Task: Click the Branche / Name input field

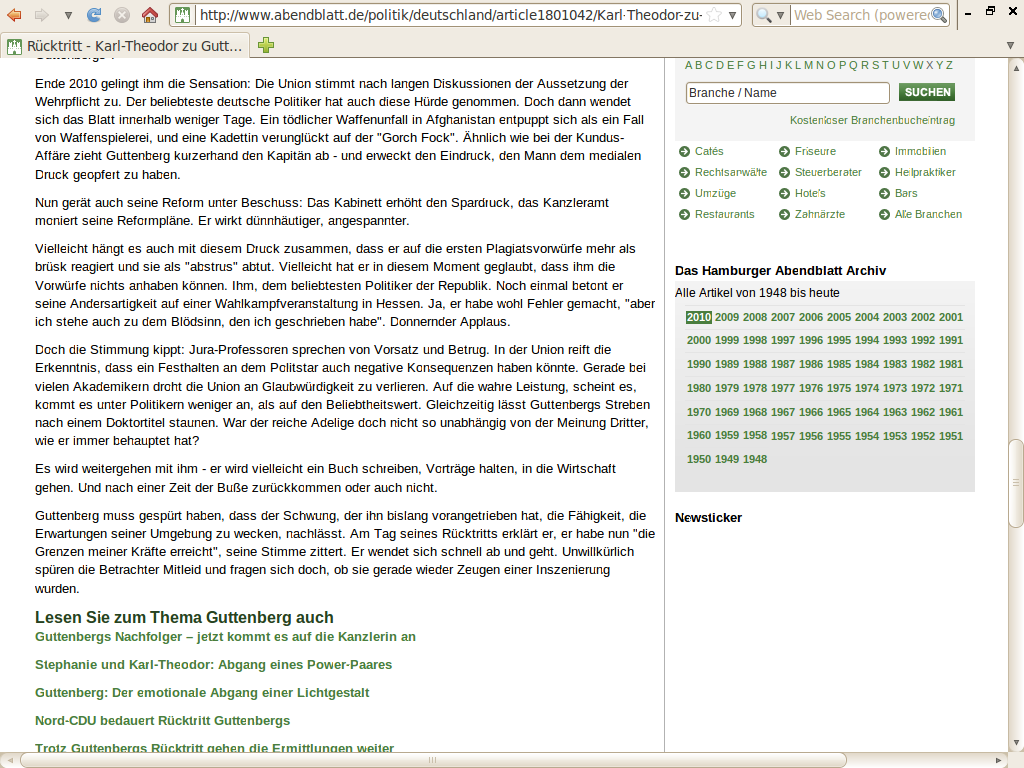Action: pyautogui.click(x=788, y=93)
